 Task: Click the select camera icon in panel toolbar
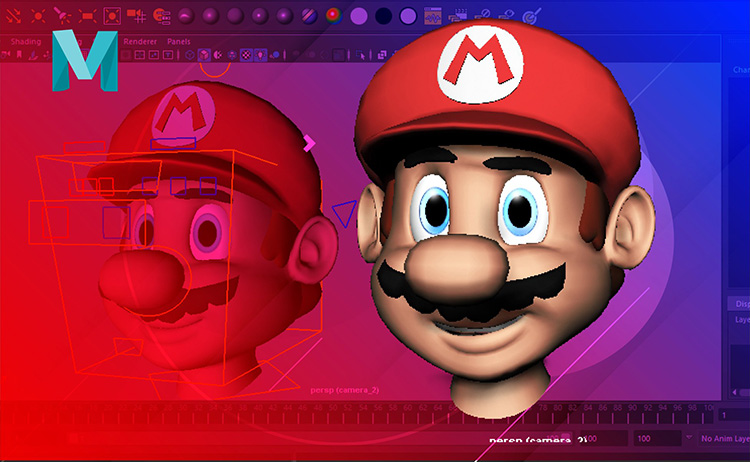(6, 55)
